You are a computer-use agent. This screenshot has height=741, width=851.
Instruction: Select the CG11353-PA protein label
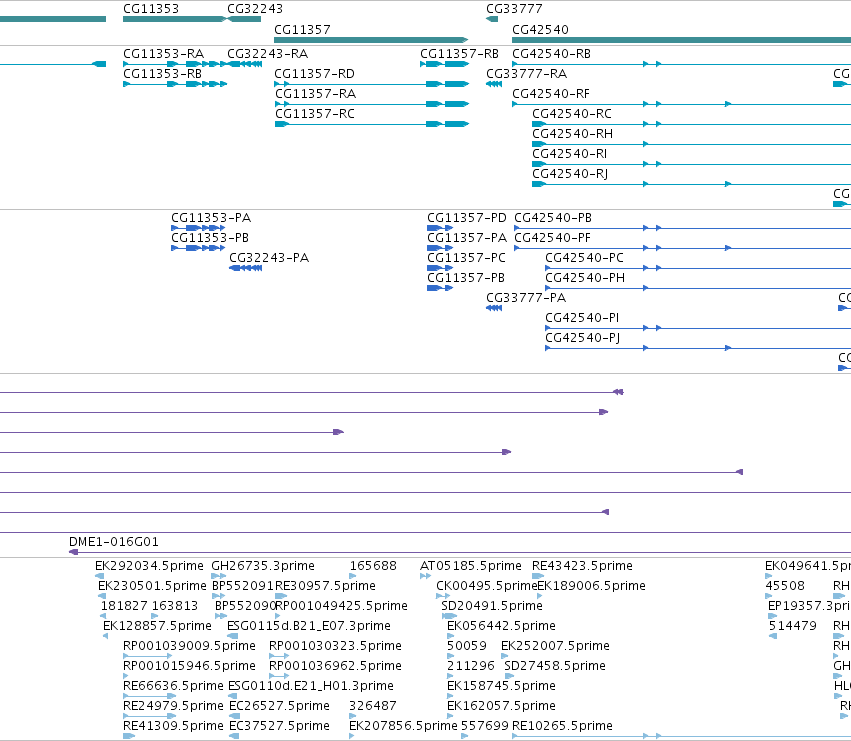[211, 218]
